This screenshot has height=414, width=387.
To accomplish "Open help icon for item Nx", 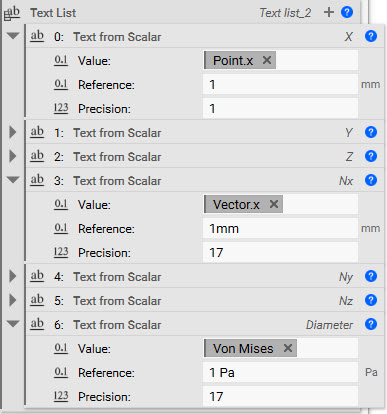I will (371, 180).
